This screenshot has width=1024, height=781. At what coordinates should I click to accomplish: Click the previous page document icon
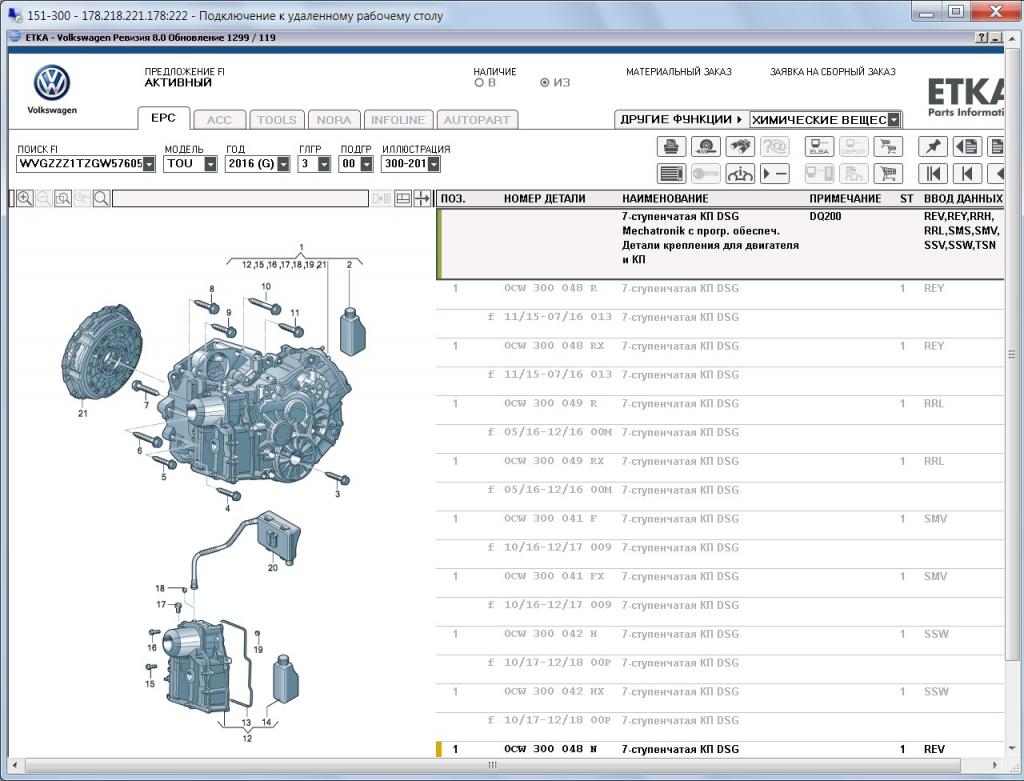click(967, 146)
